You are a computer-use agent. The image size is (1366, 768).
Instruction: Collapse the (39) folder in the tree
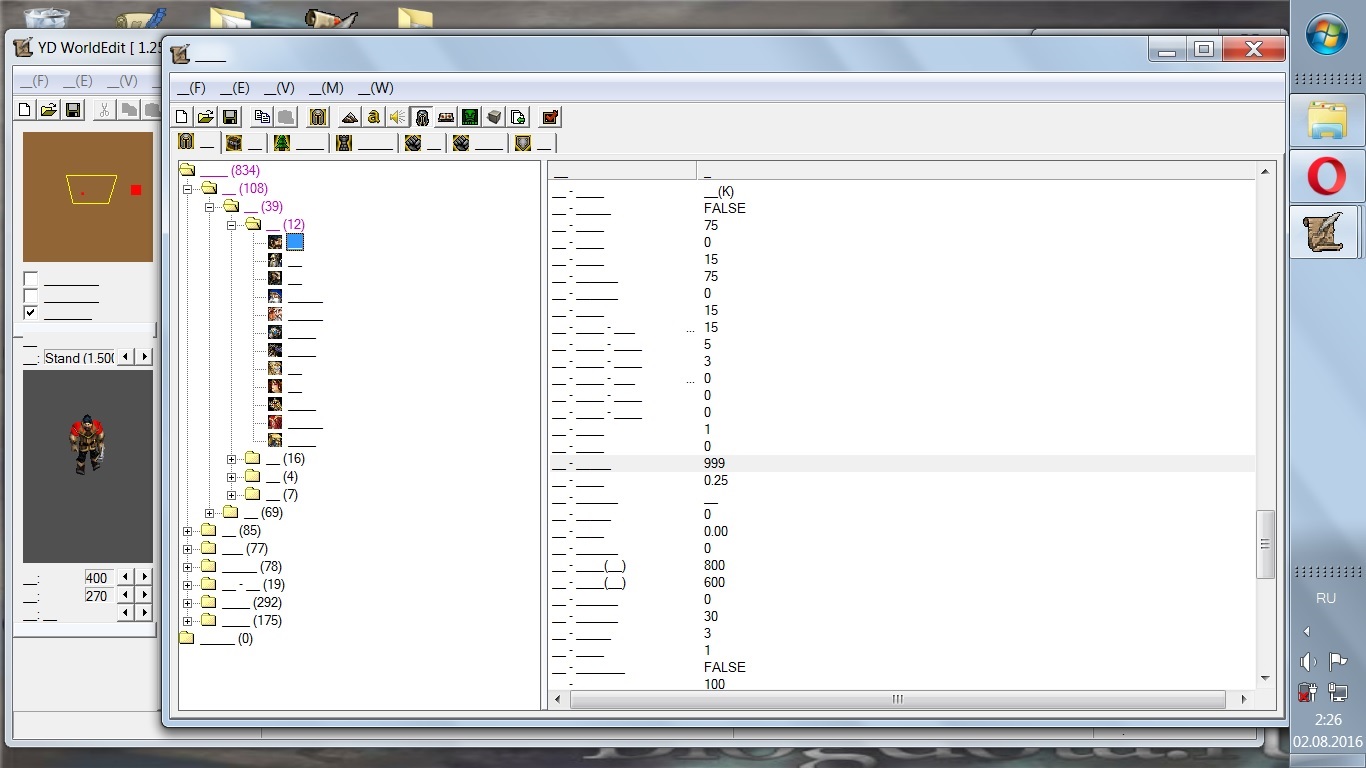click(209, 207)
